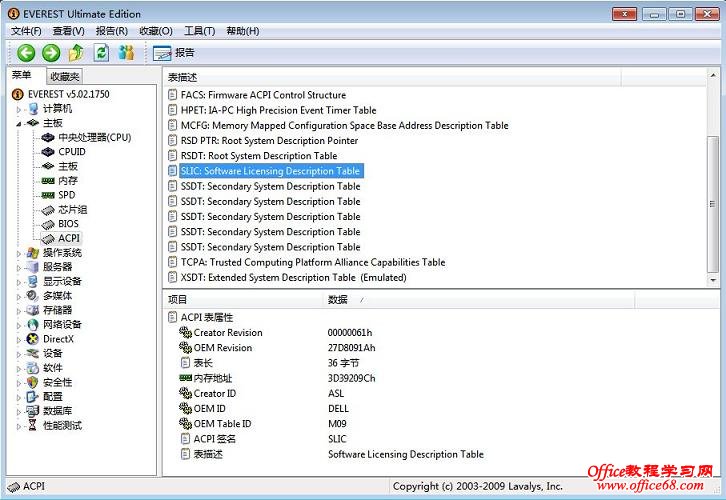Select the 软件 tree item
726x500 pixels.
pyautogui.click(x=53, y=368)
